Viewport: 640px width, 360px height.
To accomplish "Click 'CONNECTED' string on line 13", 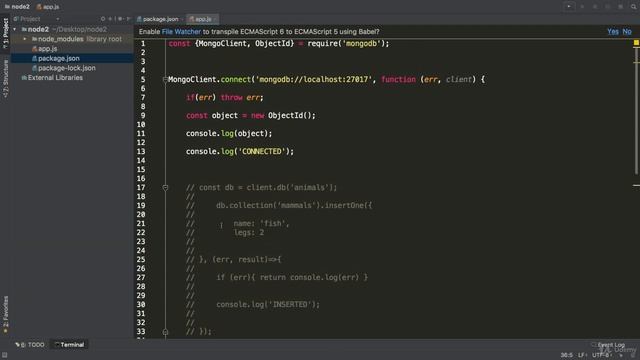I will tap(261, 151).
